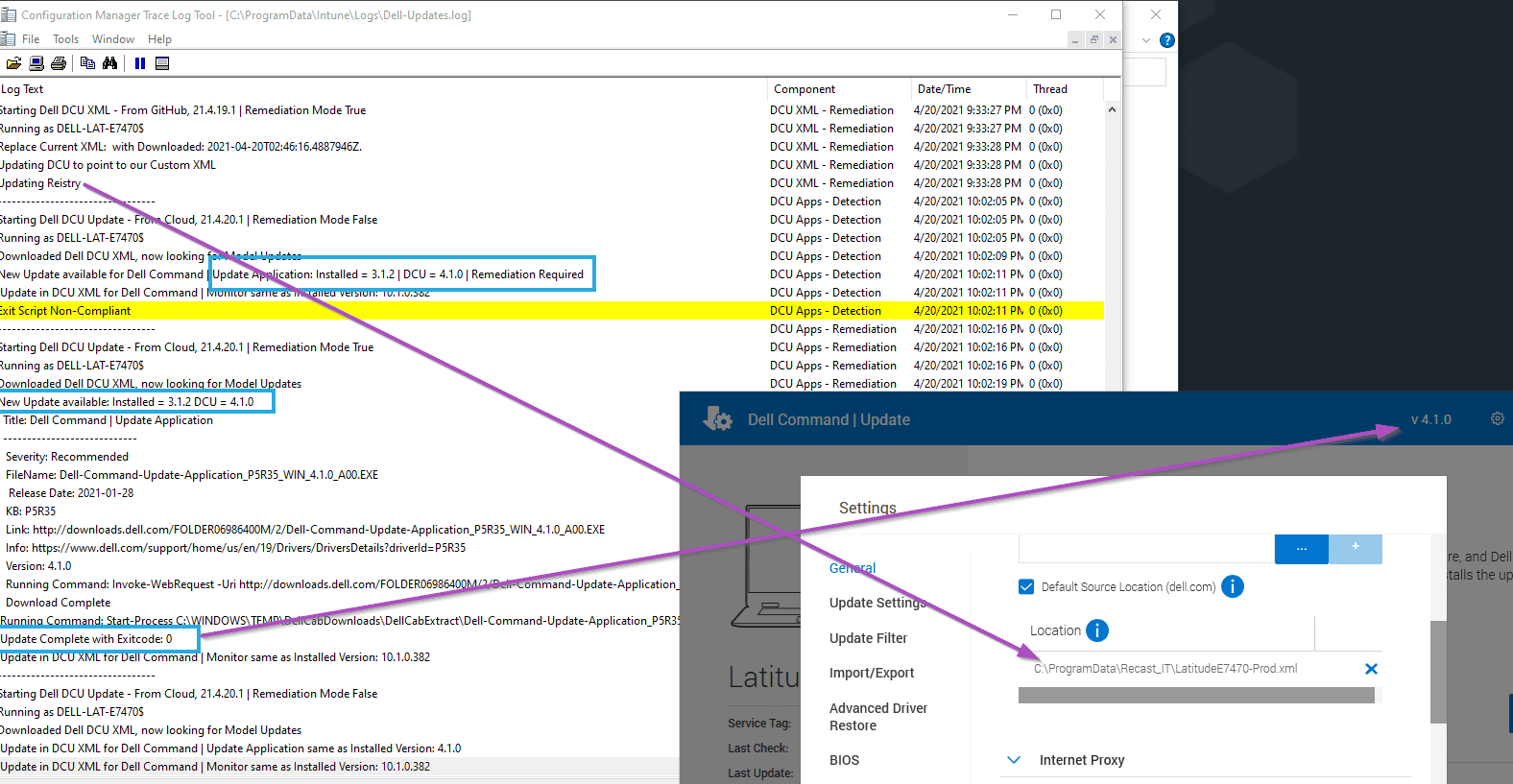The width and height of the screenshot is (1513, 784).
Task: Expand the Internet Proxy section
Action: [1014, 760]
